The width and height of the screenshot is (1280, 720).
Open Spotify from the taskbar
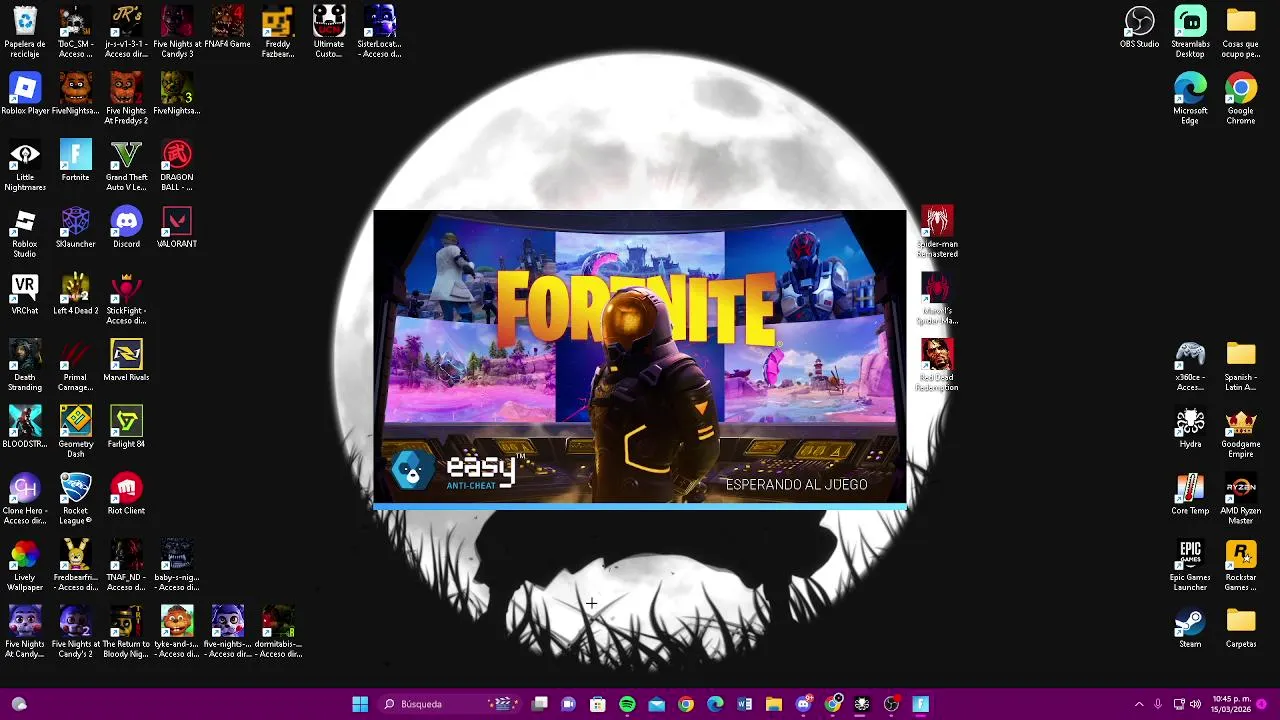(627, 704)
